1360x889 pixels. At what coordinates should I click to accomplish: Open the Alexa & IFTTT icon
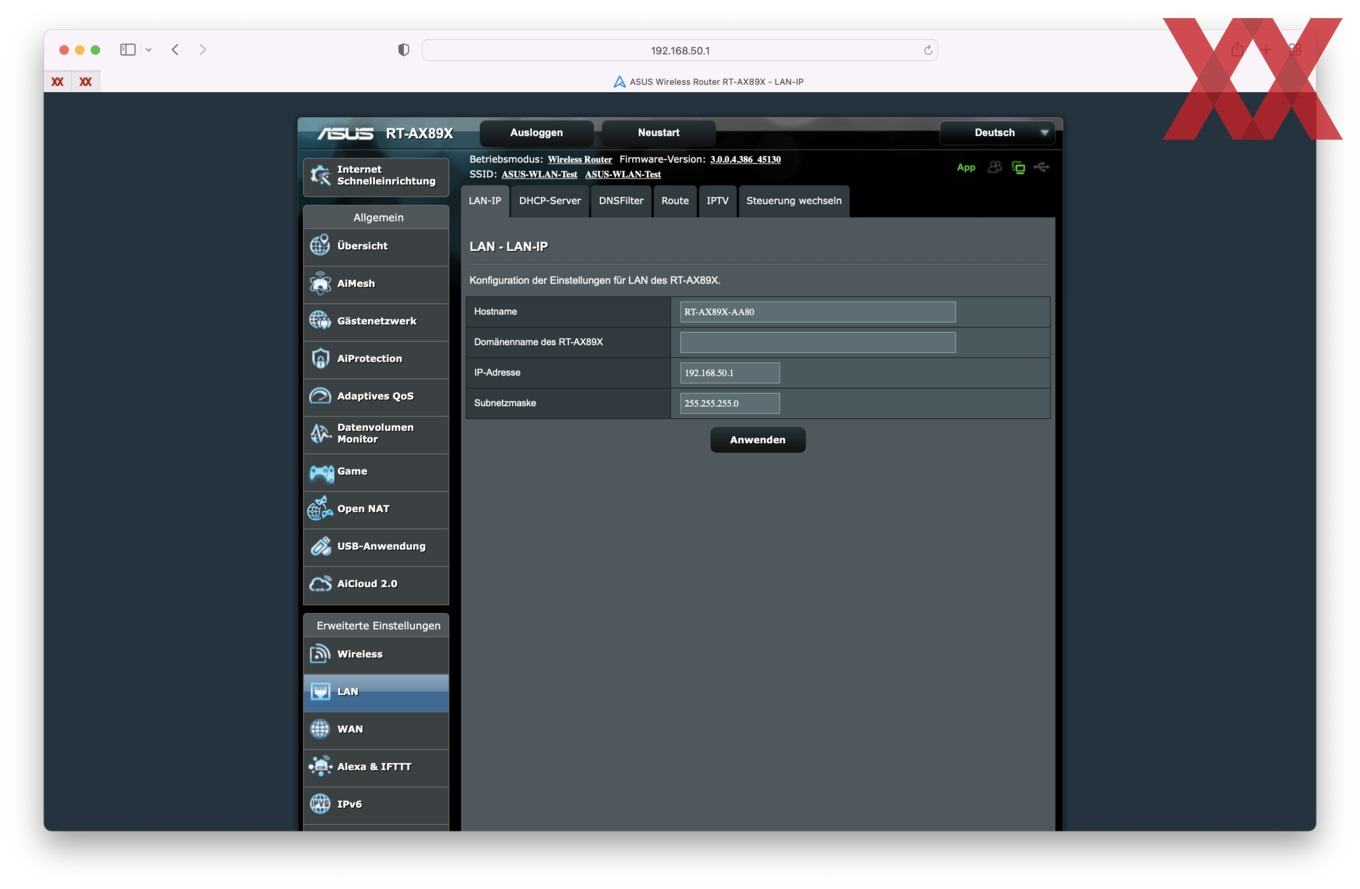coord(320,766)
